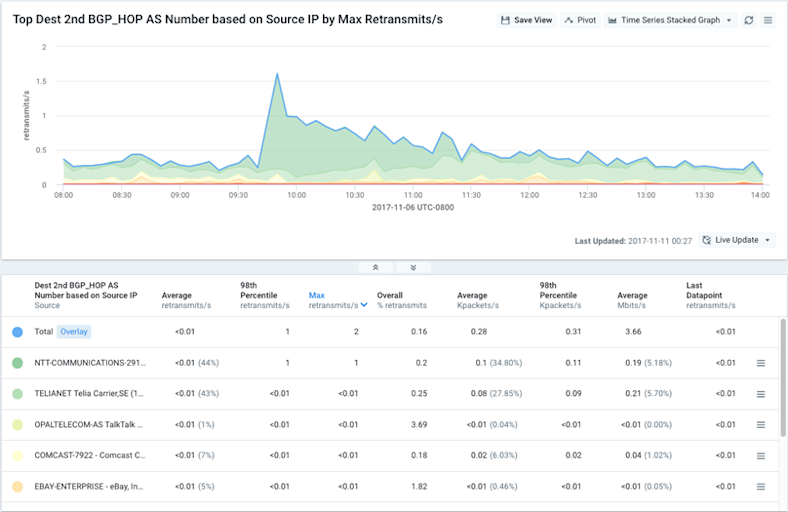Click the Average Mbits/s column header

(x=632, y=300)
